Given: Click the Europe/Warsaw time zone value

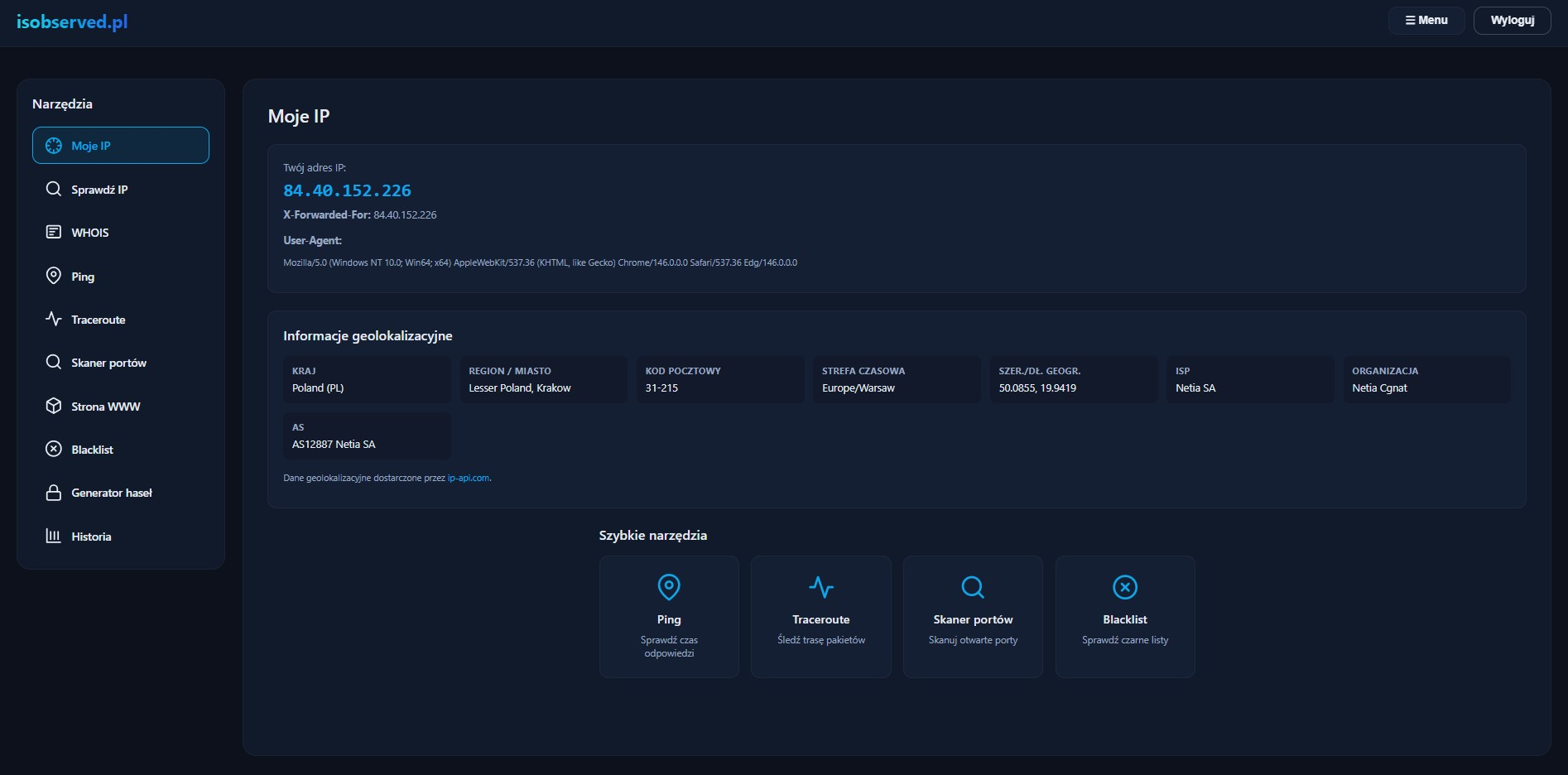Looking at the screenshot, I should click(859, 387).
